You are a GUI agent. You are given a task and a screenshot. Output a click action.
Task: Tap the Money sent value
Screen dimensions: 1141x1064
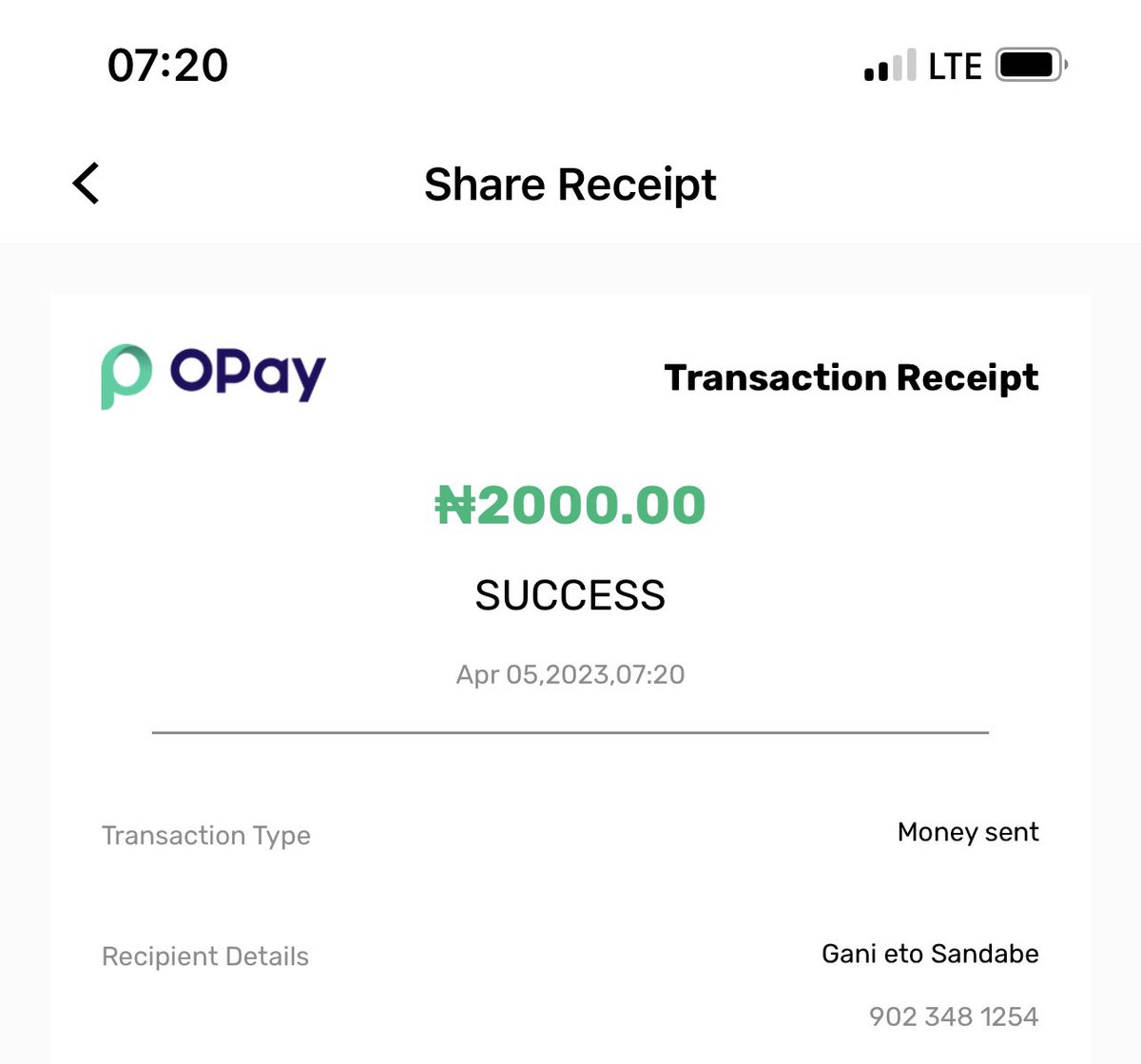click(968, 832)
